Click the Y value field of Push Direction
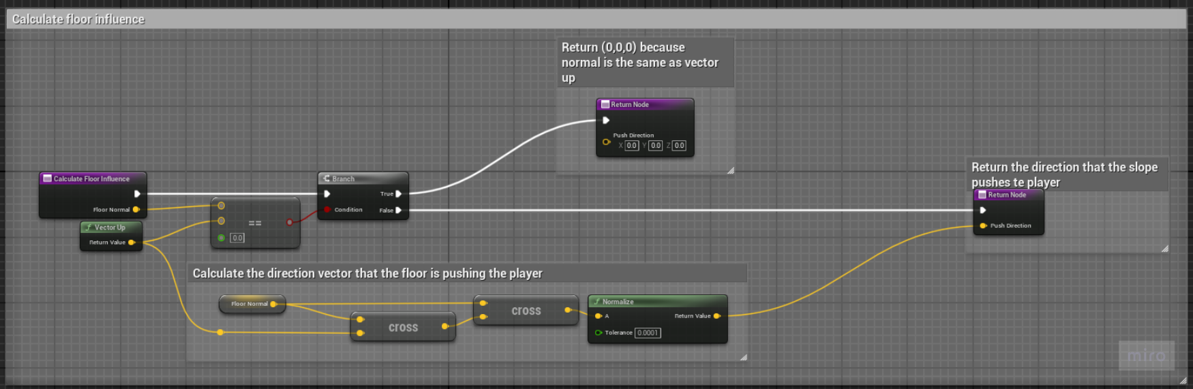This screenshot has height=389, width=1193. pyautogui.click(x=656, y=145)
